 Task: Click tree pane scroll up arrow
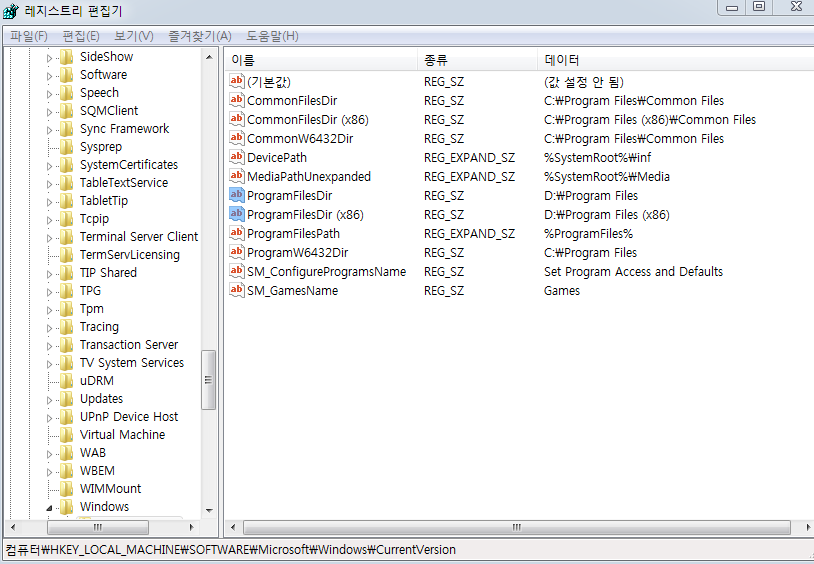pos(209,57)
